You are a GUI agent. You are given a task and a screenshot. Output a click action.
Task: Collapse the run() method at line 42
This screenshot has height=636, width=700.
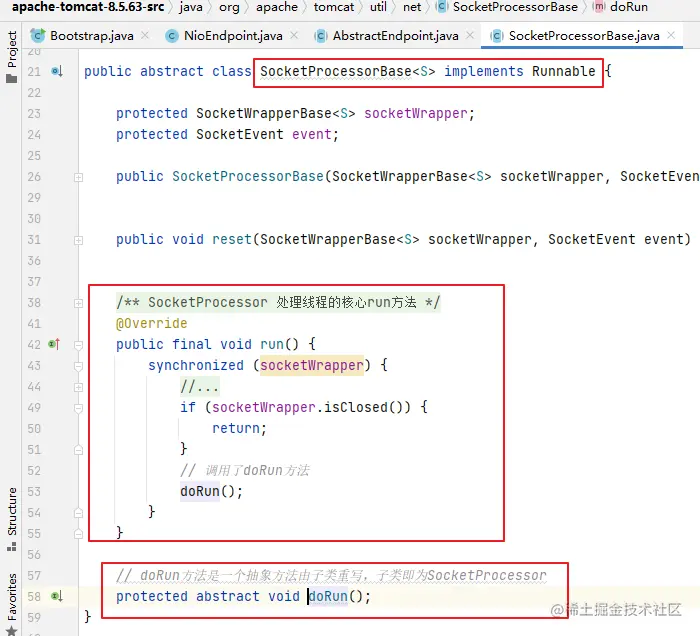pyautogui.click(x=78, y=345)
